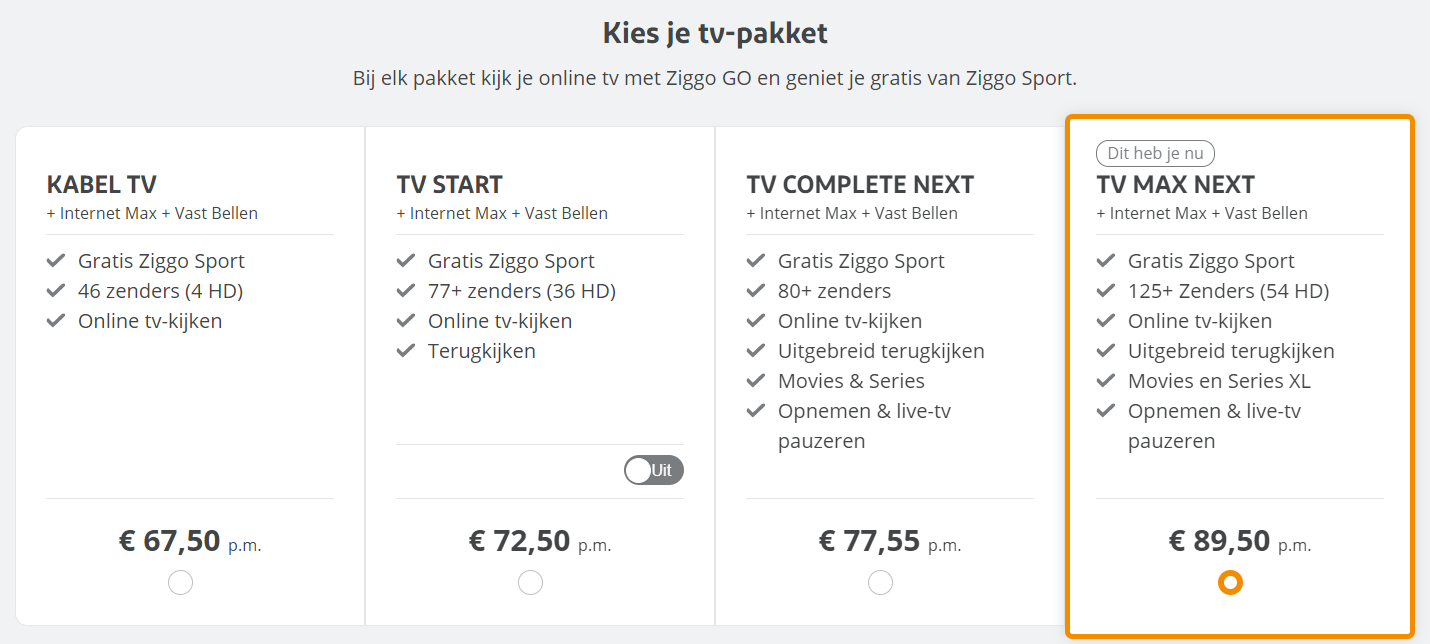Click the checkmark next to Terugkijken
1430x644 pixels.
[405, 350]
